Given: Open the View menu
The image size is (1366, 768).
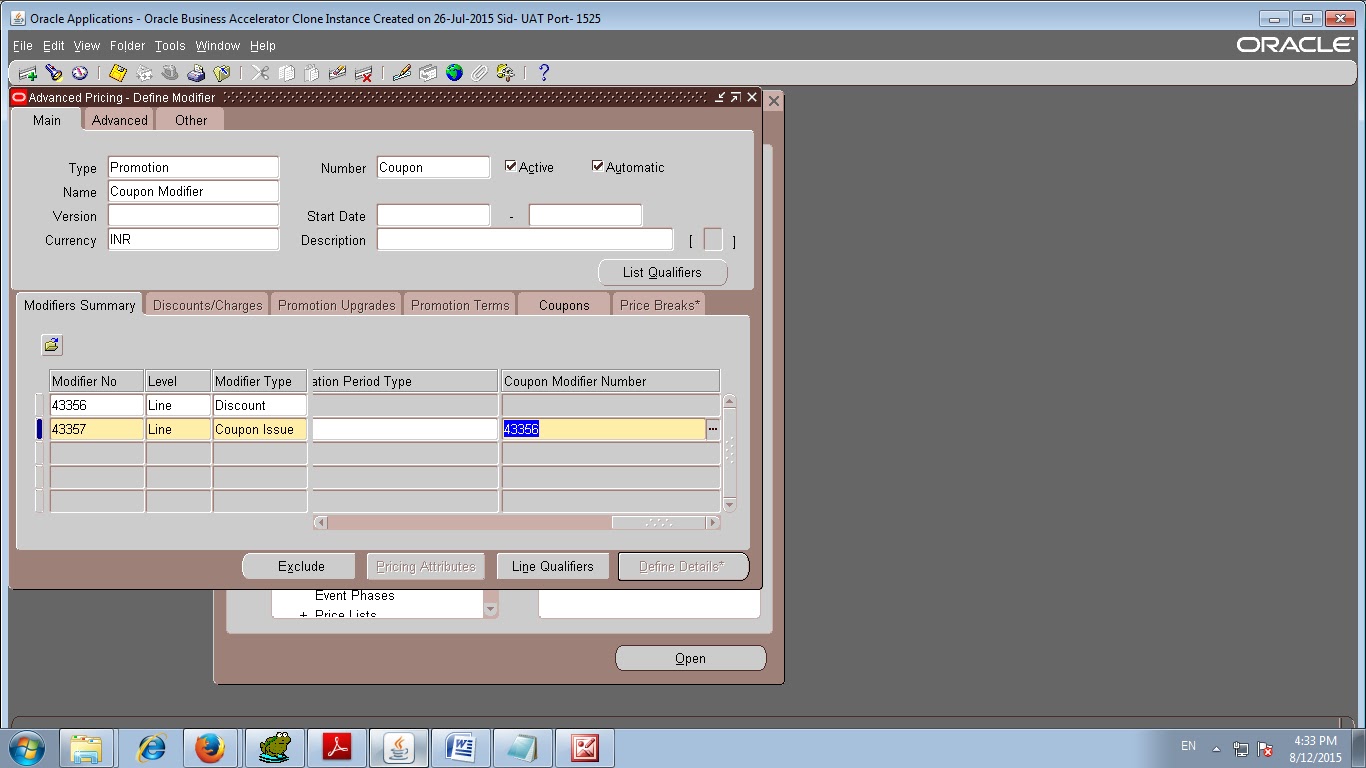Looking at the screenshot, I should point(87,46).
